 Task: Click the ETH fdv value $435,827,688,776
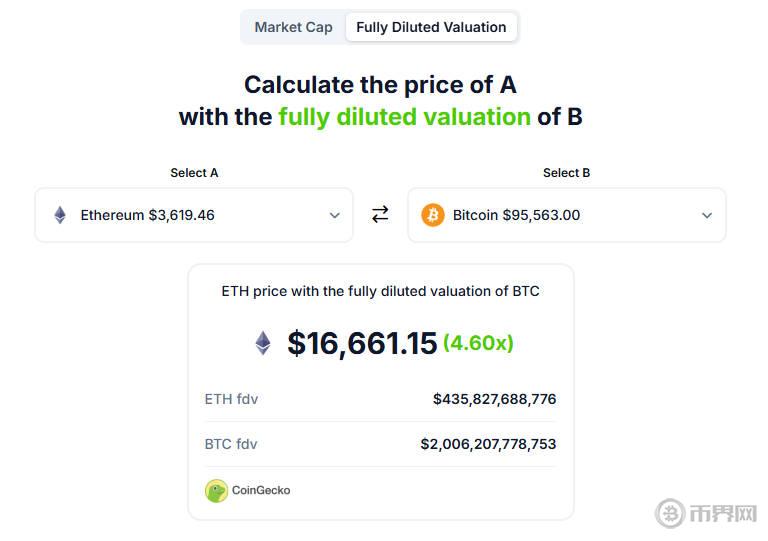tap(494, 399)
